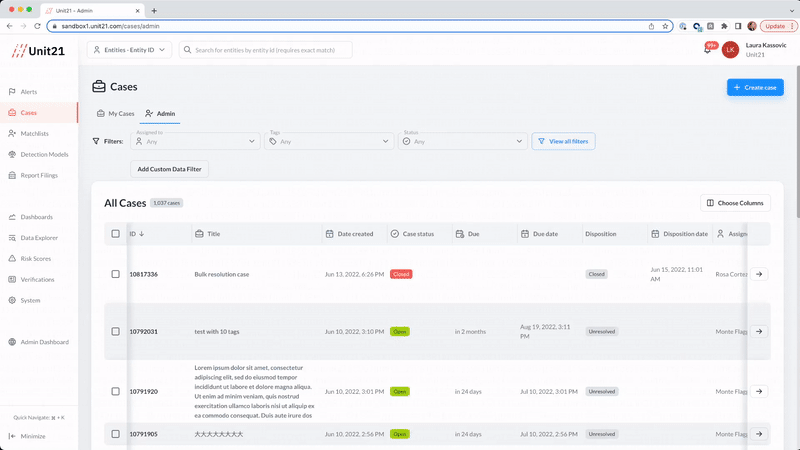The image size is (800, 450).
Task: Check the box for case 10791920
Action: tap(116, 391)
